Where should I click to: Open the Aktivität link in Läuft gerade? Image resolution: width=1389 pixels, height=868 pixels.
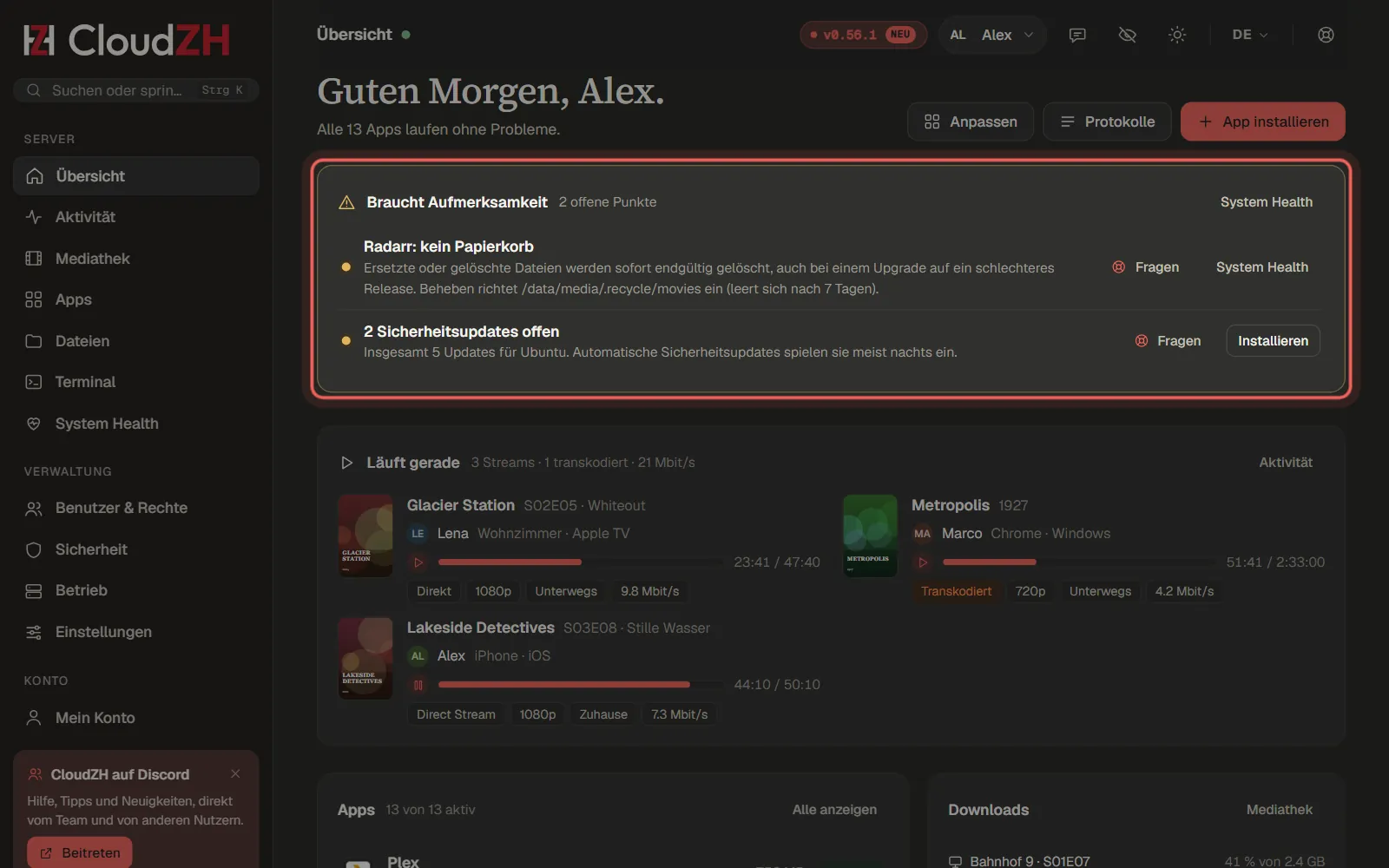1286,463
